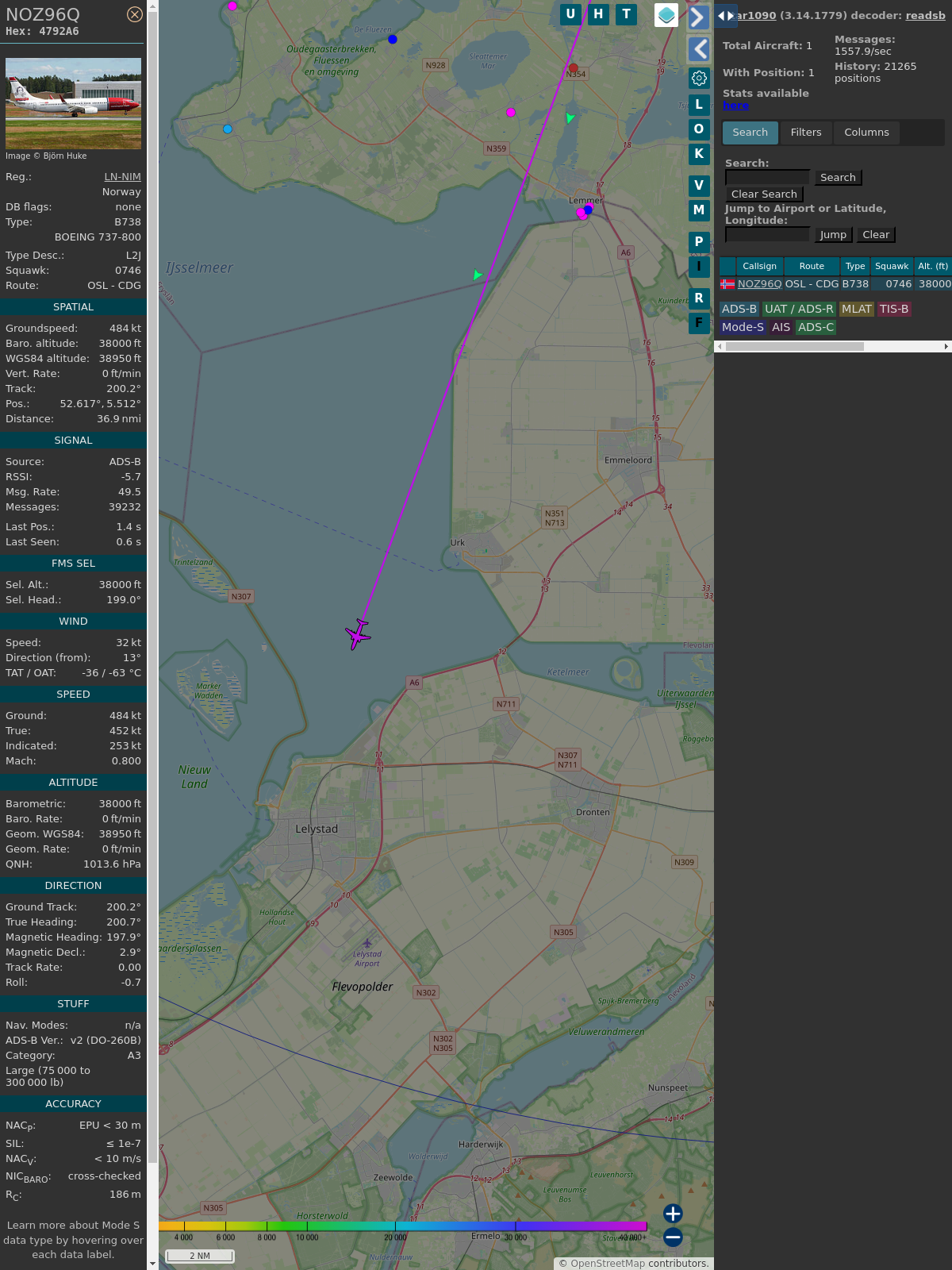The width and height of the screenshot is (952, 1270).
Task: Zoom out with the minus button
Action: click(673, 1237)
